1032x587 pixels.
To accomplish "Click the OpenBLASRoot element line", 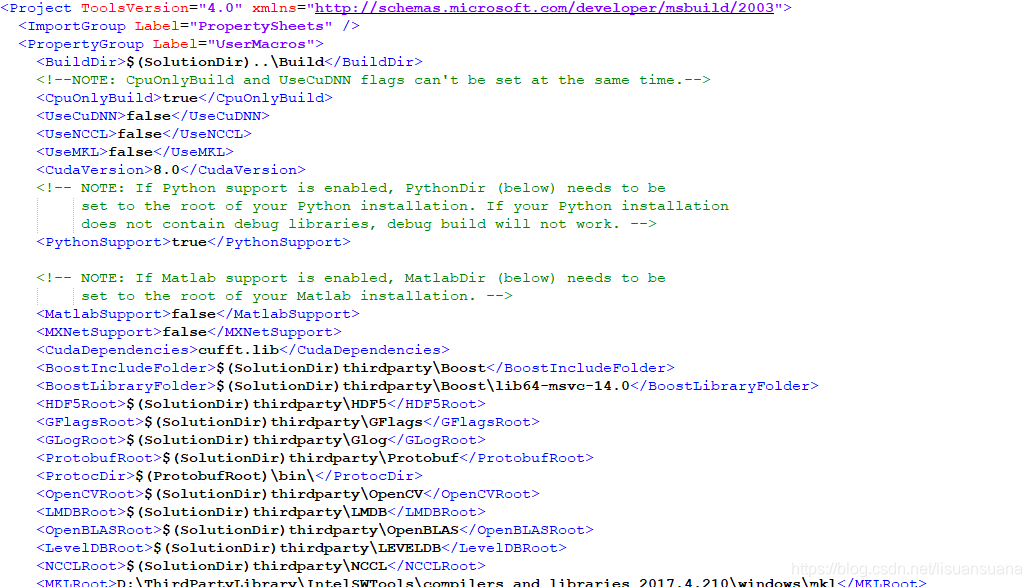I will pos(315,530).
